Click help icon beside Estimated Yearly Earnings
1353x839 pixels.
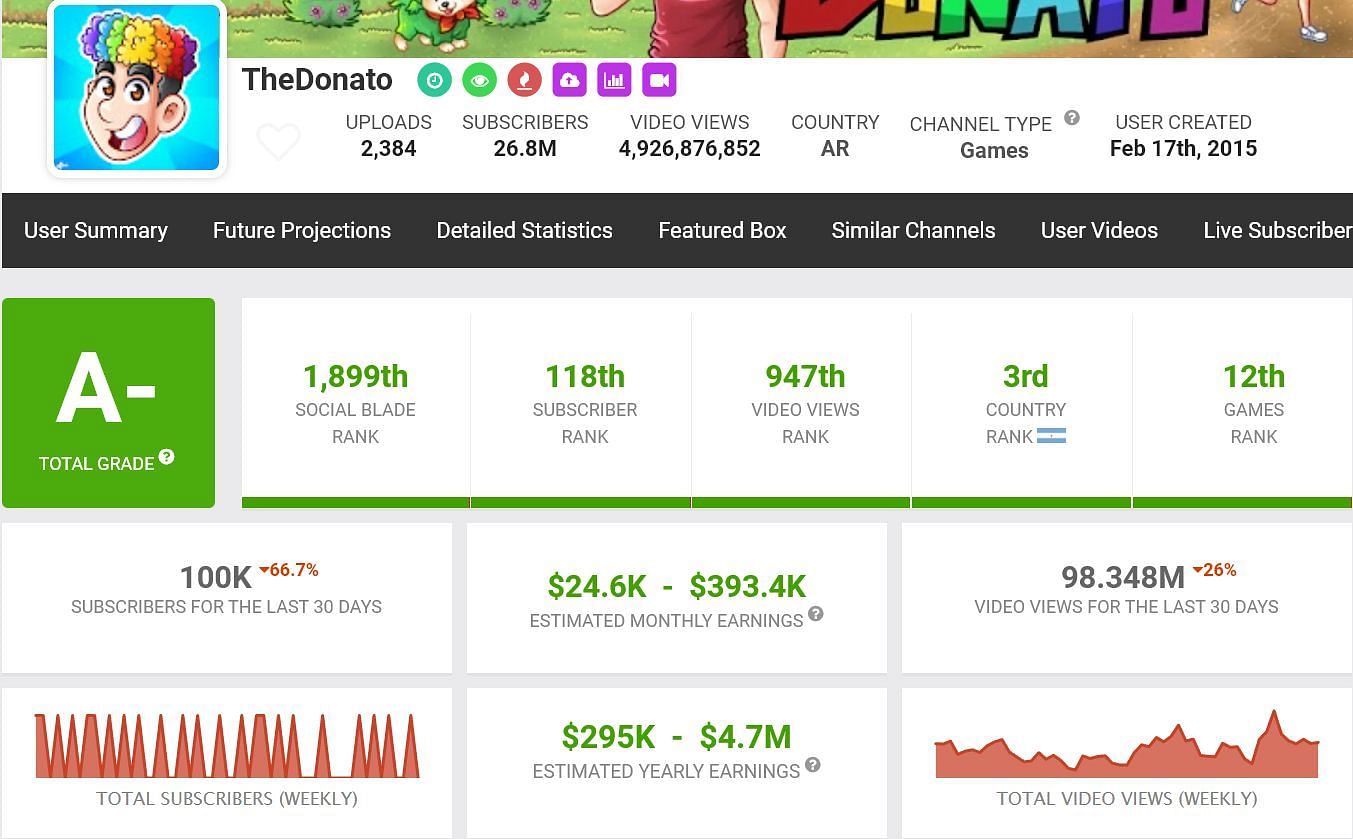click(813, 764)
